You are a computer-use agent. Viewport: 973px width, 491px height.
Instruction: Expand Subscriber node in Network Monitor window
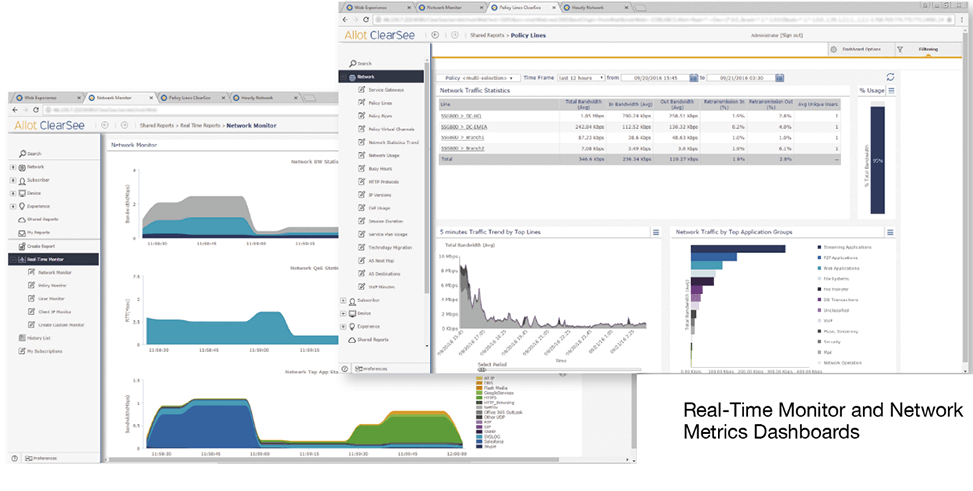coord(13,180)
